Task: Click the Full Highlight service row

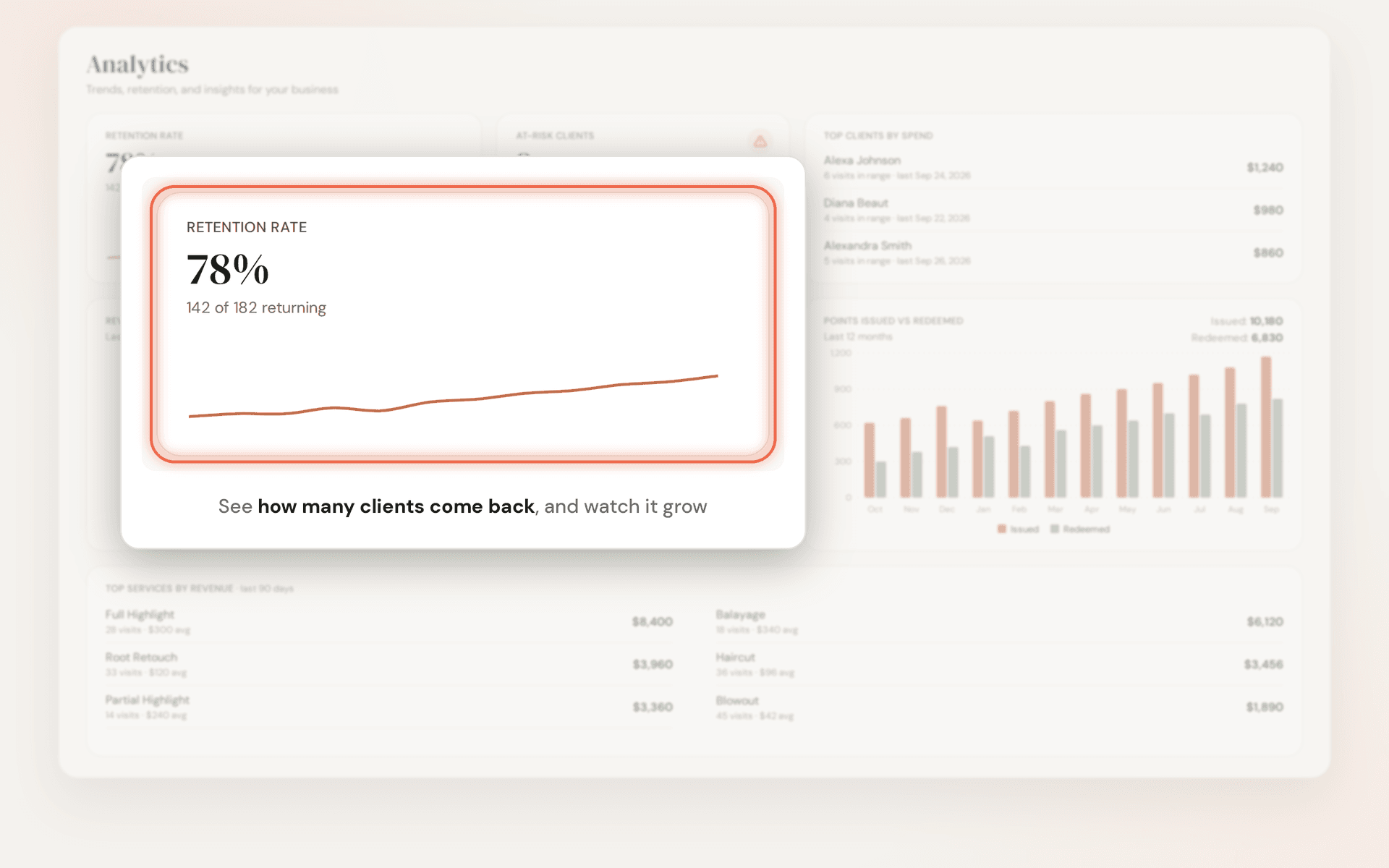Action: tap(389, 621)
